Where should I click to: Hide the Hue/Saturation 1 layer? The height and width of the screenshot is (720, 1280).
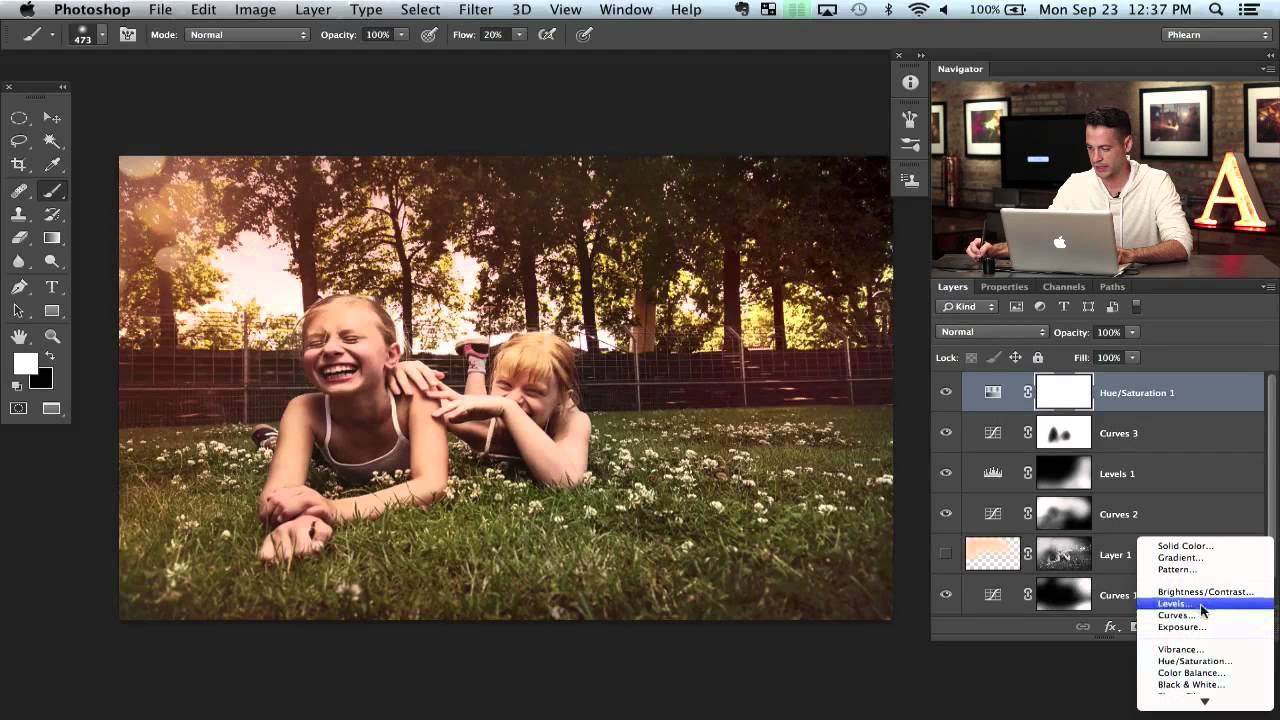click(x=945, y=392)
